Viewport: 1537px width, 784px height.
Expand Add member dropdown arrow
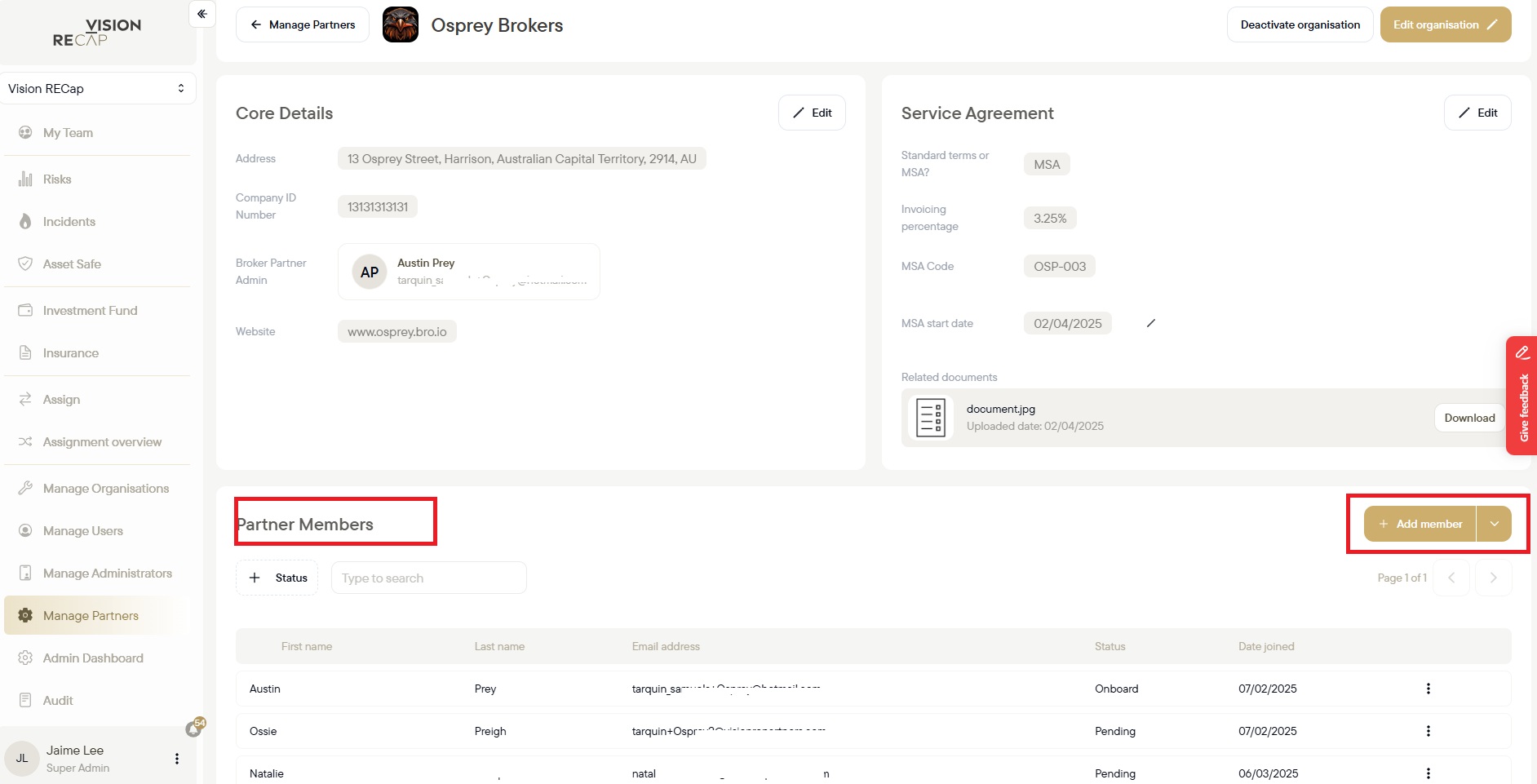tap(1495, 524)
